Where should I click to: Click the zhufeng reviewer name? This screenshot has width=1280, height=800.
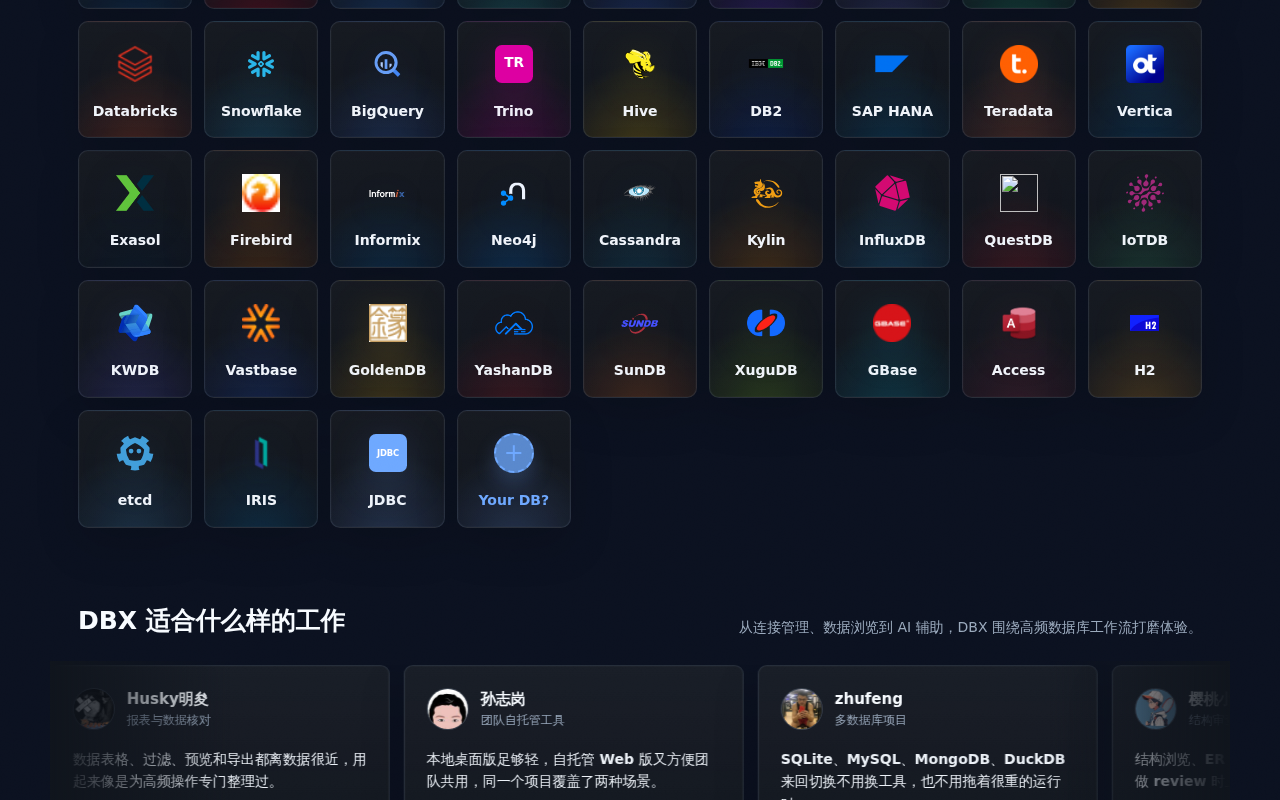pos(869,698)
